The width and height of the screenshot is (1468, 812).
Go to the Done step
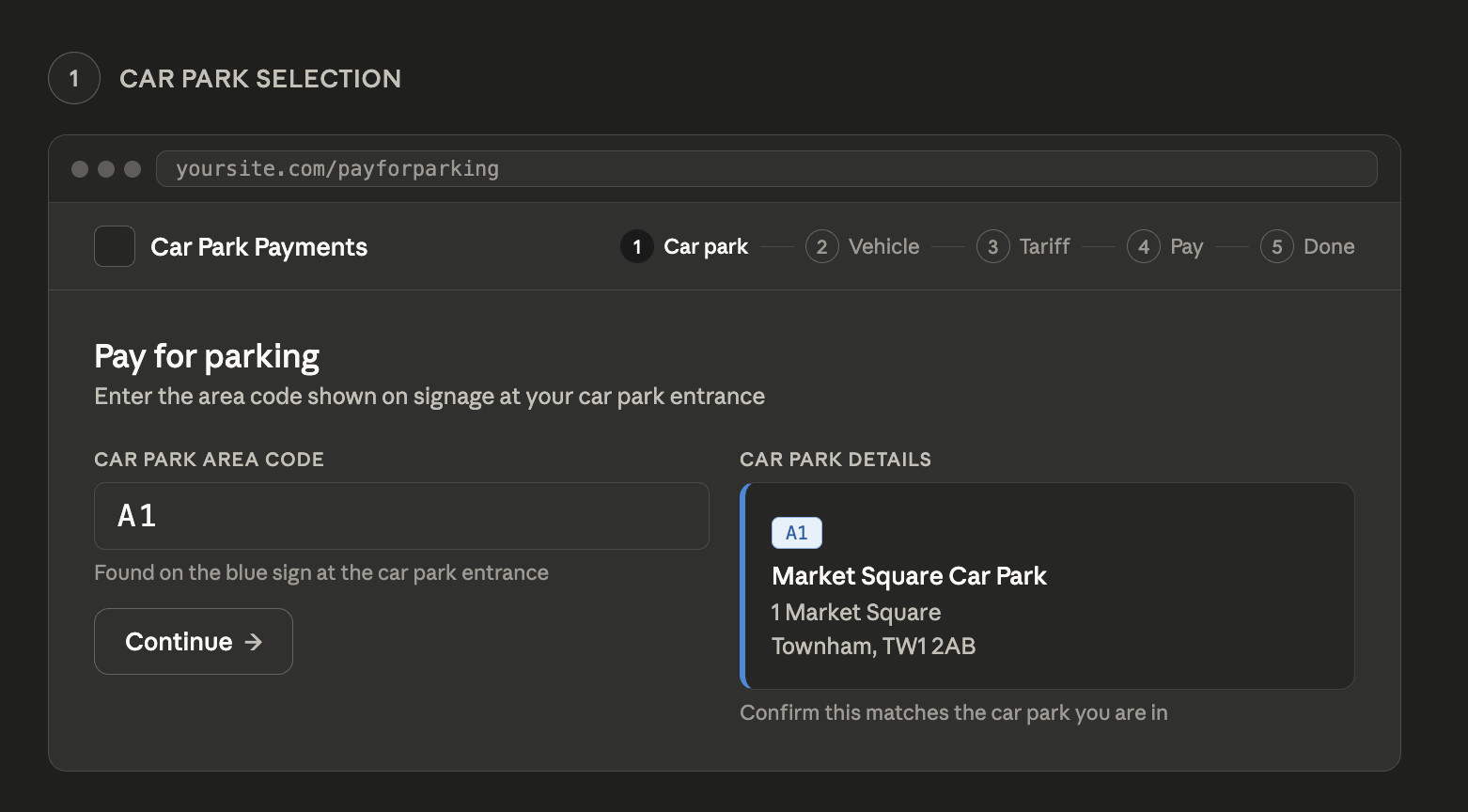coord(1307,246)
